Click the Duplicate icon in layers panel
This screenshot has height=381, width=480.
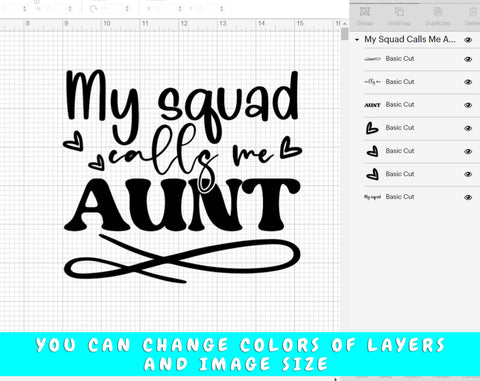(x=438, y=12)
